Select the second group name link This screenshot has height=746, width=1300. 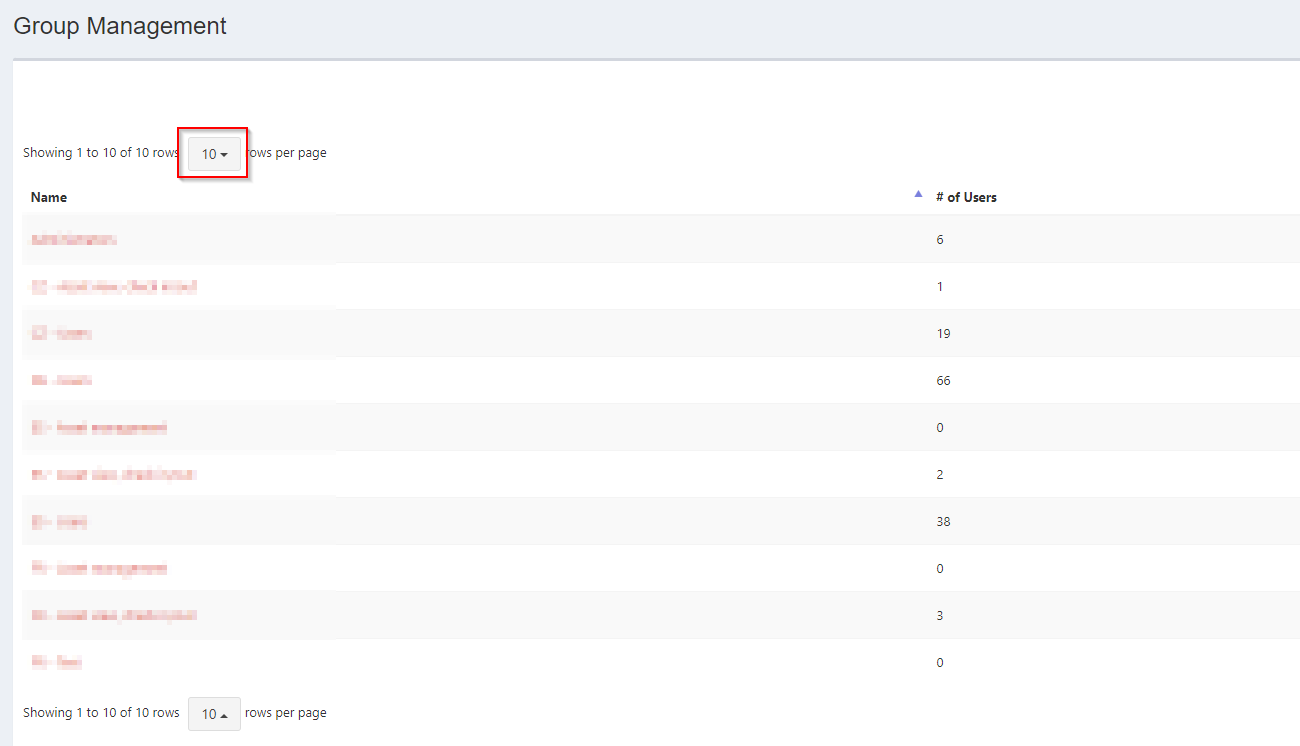(114, 286)
